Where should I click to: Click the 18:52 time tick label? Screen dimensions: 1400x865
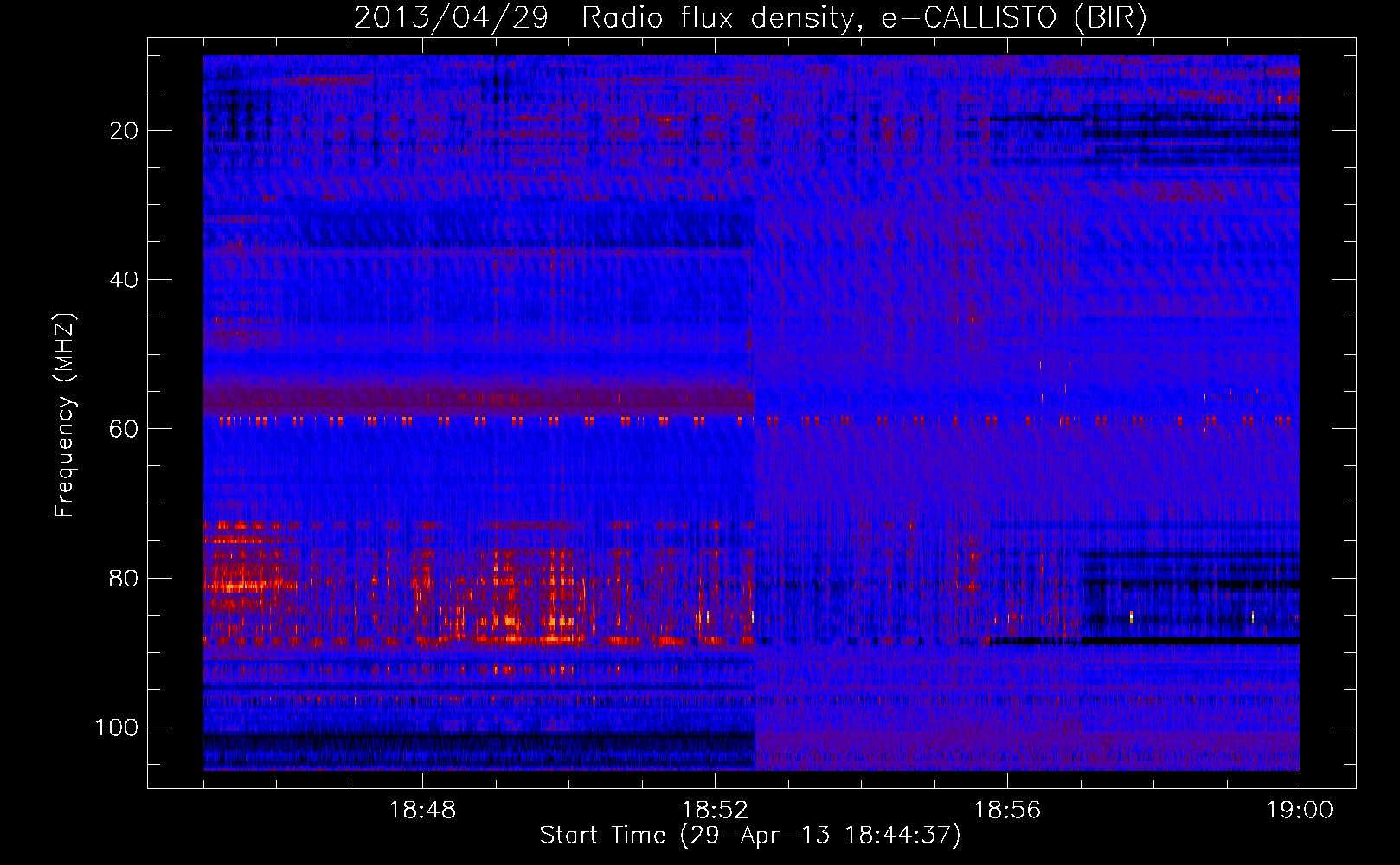(x=715, y=811)
